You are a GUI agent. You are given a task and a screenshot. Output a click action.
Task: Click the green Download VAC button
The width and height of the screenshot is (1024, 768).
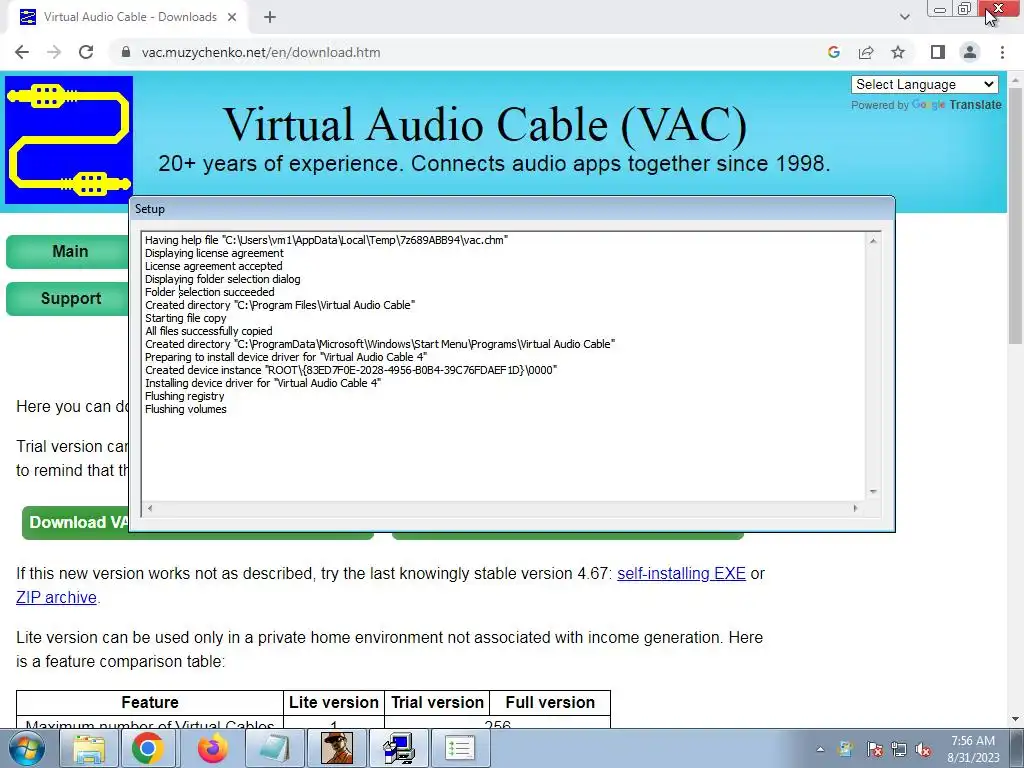tap(75, 522)
